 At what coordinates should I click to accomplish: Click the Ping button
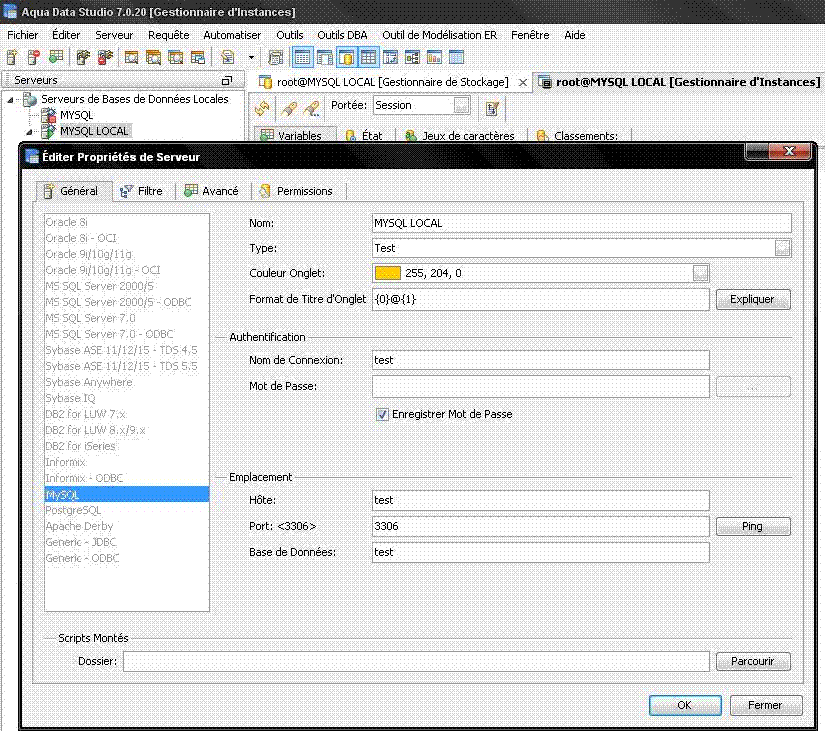point(753,526)
